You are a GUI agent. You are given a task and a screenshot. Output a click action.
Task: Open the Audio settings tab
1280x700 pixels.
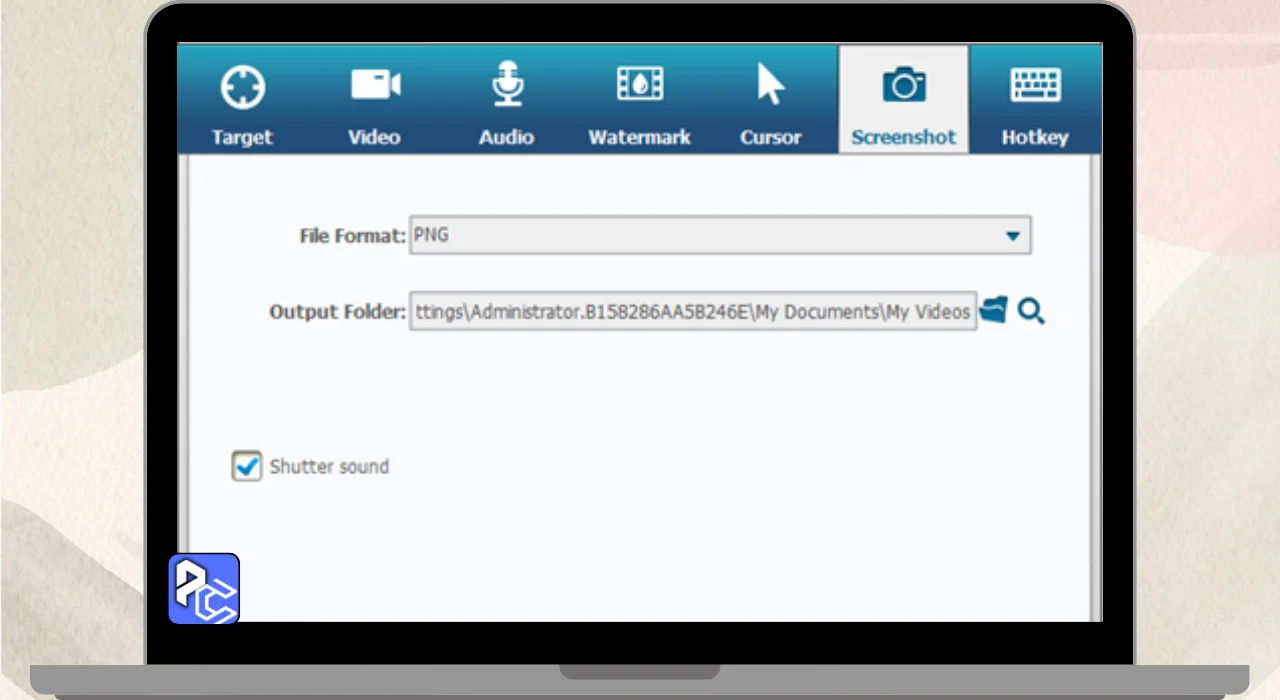pyautogui.click(x=506, y=100)
